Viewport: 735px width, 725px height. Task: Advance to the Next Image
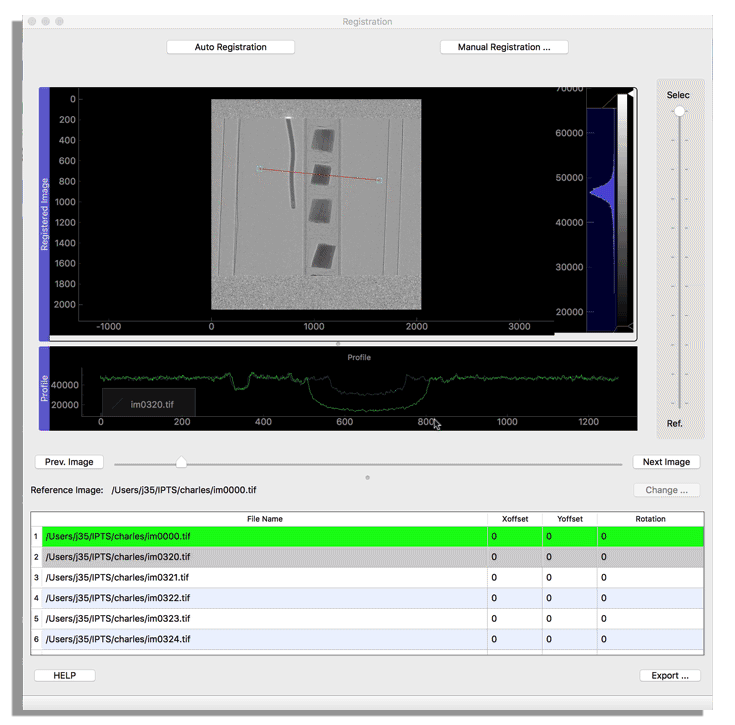[x=666, y=462]
